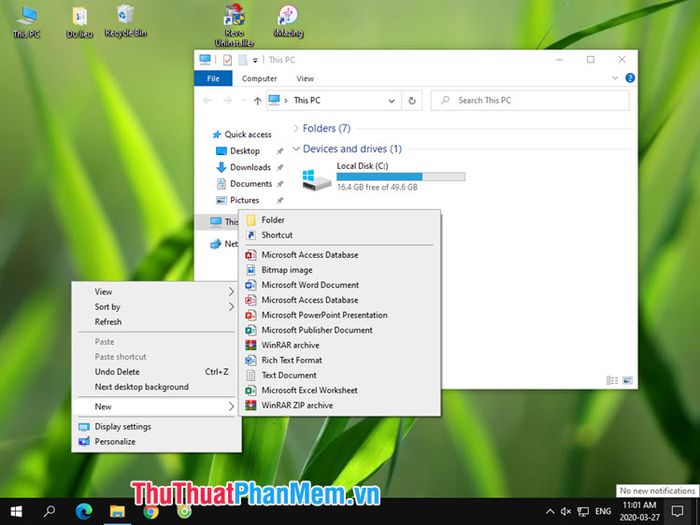The width and height of the screenshot is (700, 525).
Task: Expand the Folders (7) group
Action: pos(296,129)
